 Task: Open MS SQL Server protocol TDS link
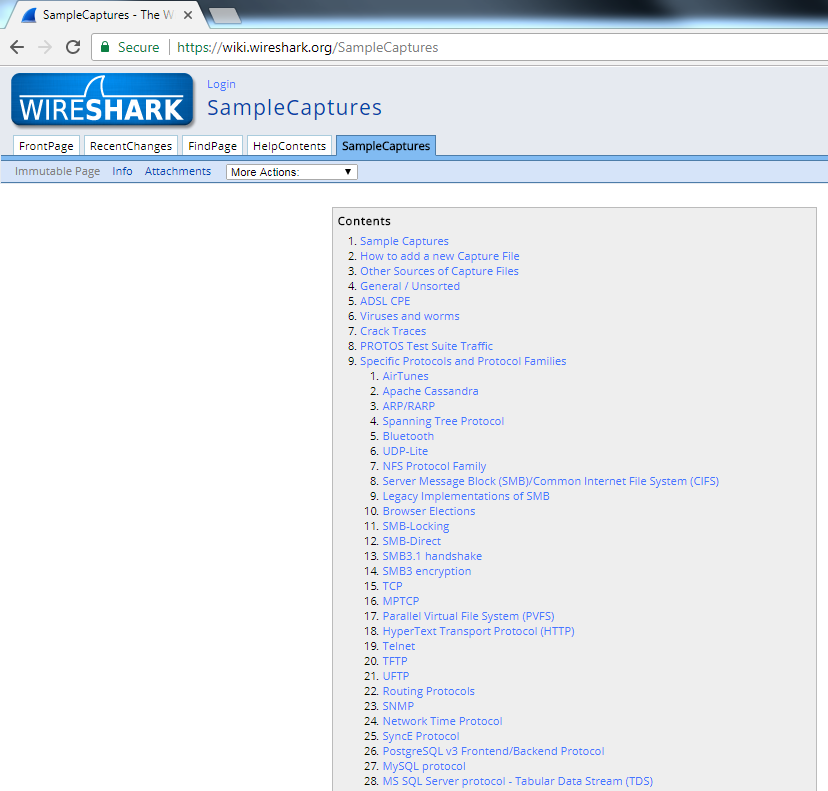click(518, 781)
